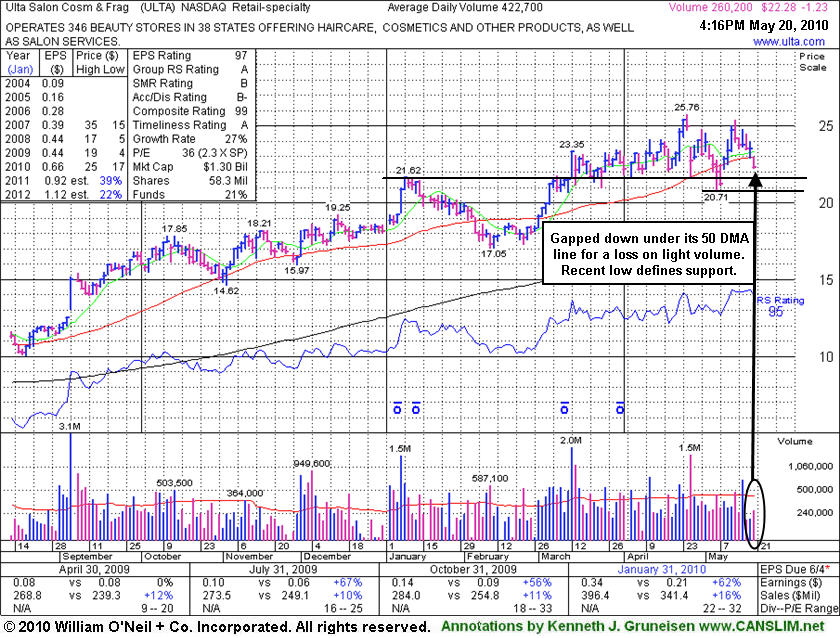
Task: Click the February month axis label
Action: [x=488, y=557]
